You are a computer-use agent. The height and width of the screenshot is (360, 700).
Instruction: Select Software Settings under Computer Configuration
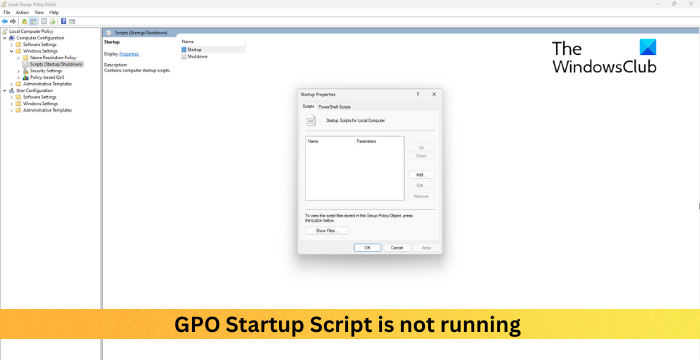[x=36, y=45]
